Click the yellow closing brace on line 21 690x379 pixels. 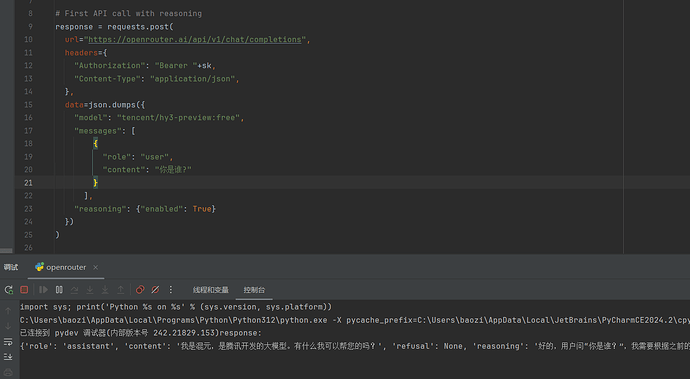tap(95, 183)
